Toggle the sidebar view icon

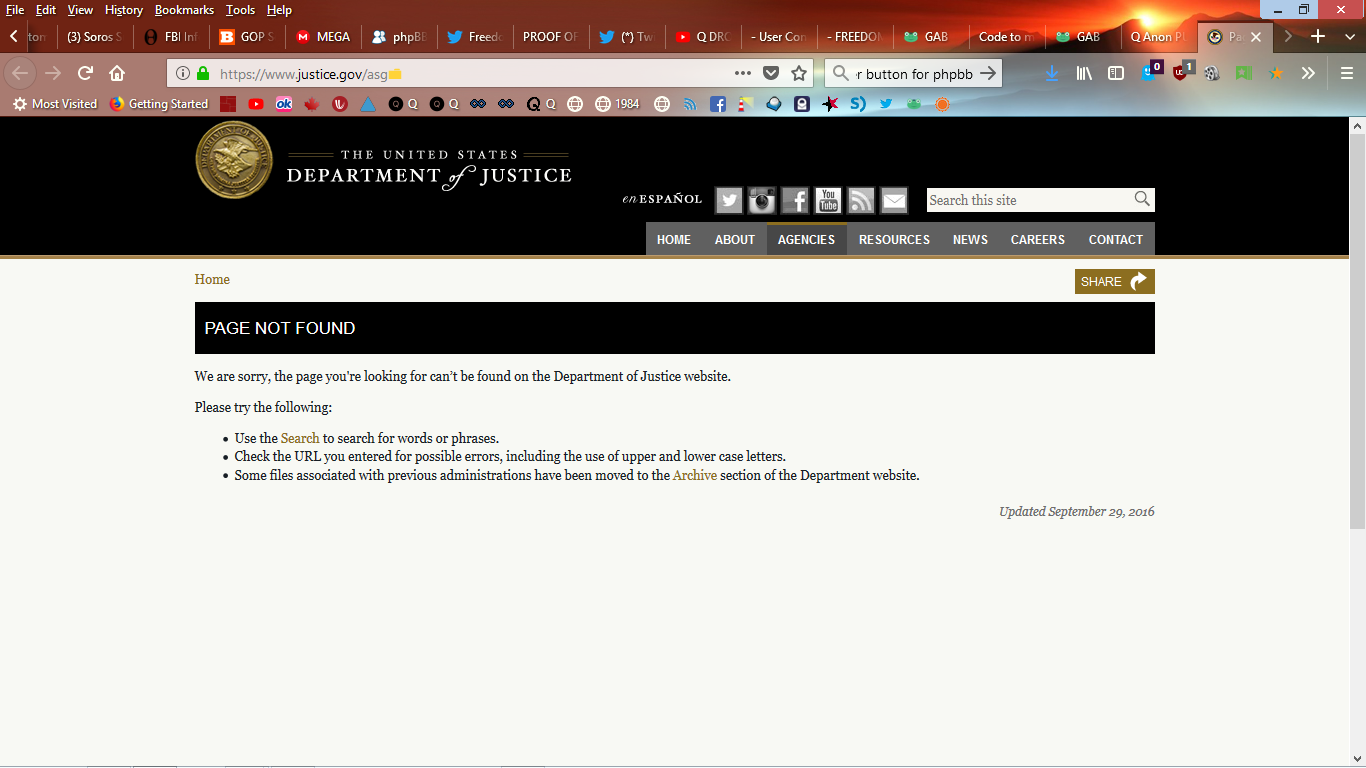[x=1116, y=73]
